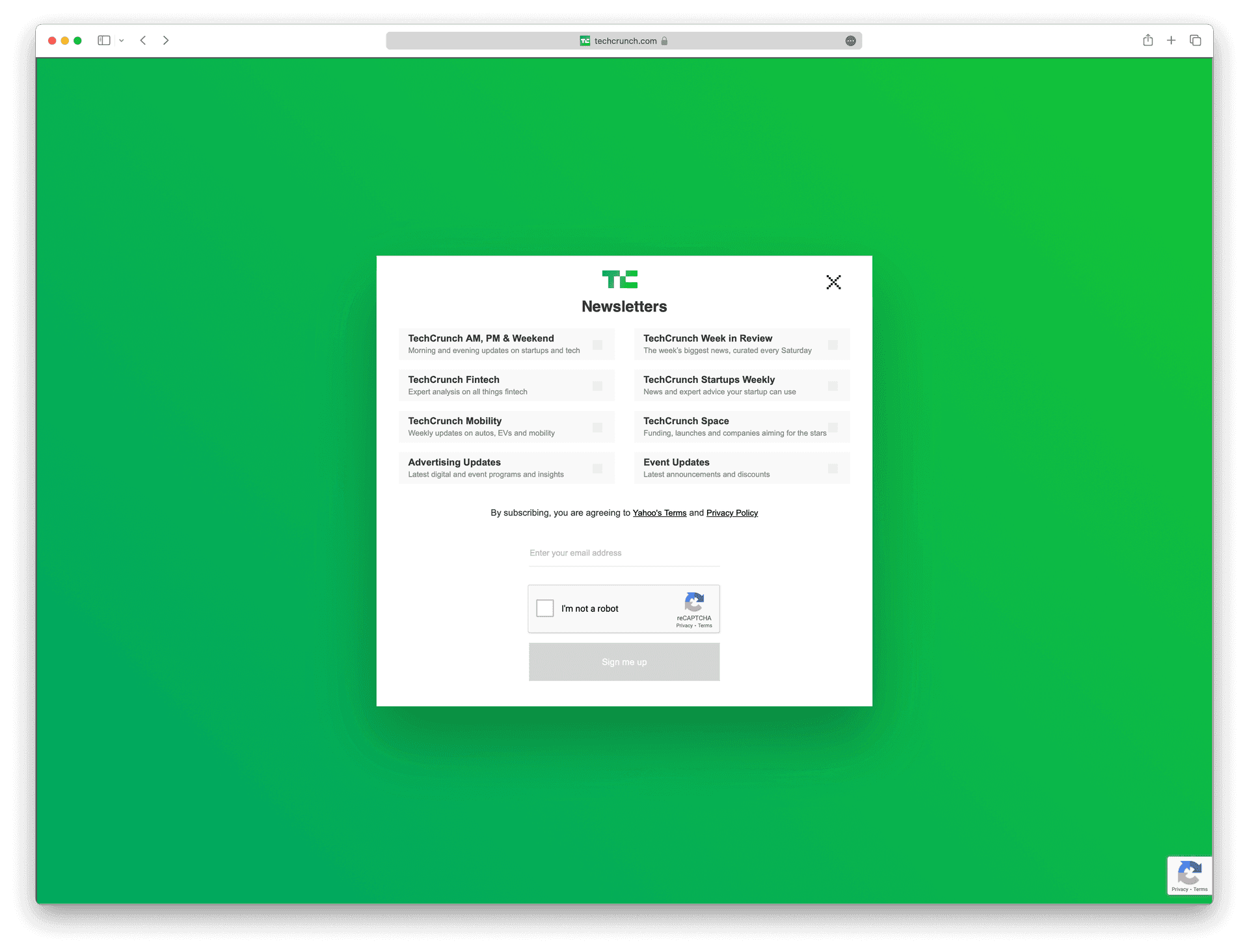Image resolution: width=1249 pixels, height=952 pixels.
Task: Open the Terms link in the reCAPTCHA widget
Action: click(705, 626)
